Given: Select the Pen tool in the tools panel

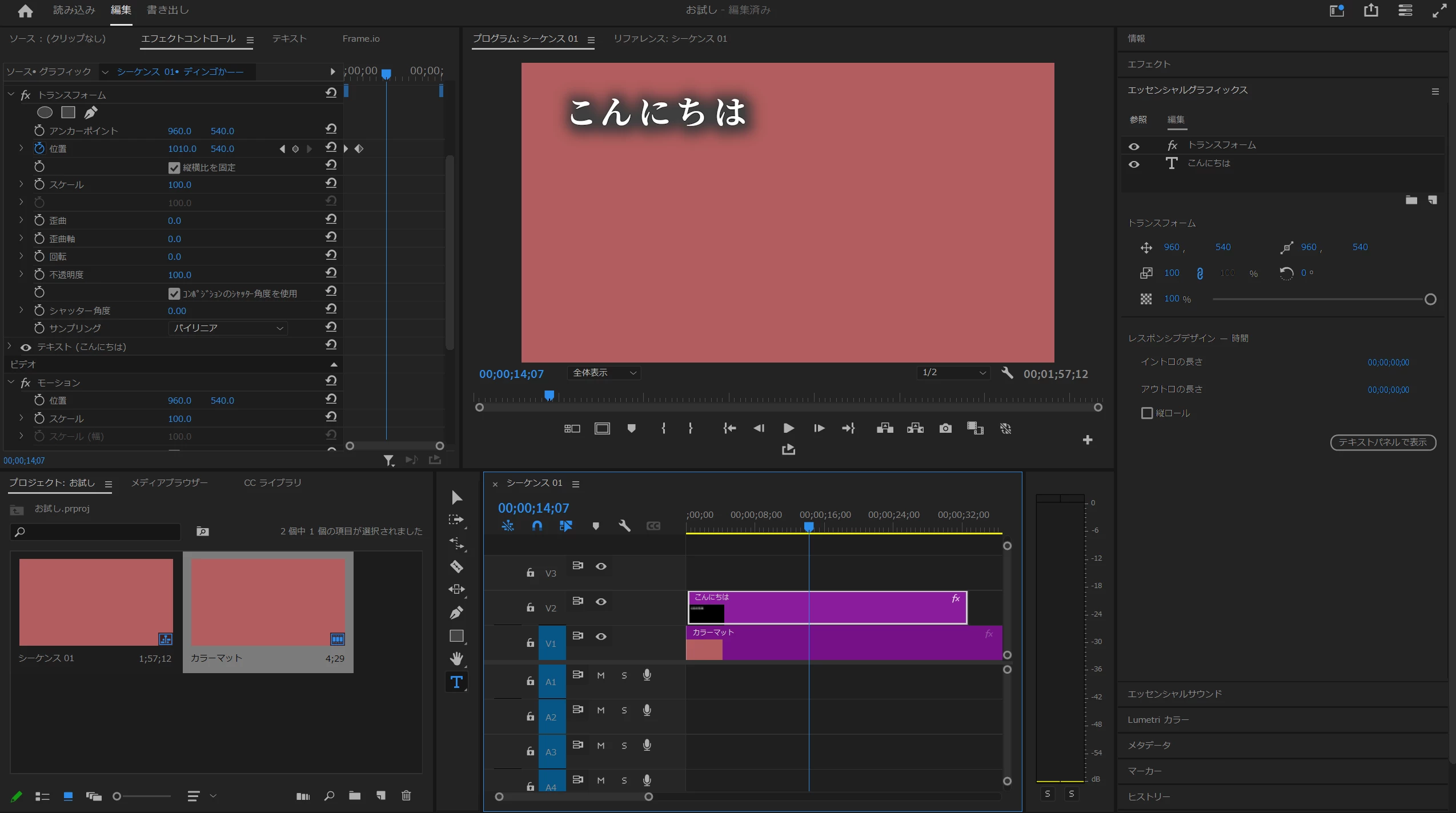Looking at the screenshot, I should click(x=456, y=613).
